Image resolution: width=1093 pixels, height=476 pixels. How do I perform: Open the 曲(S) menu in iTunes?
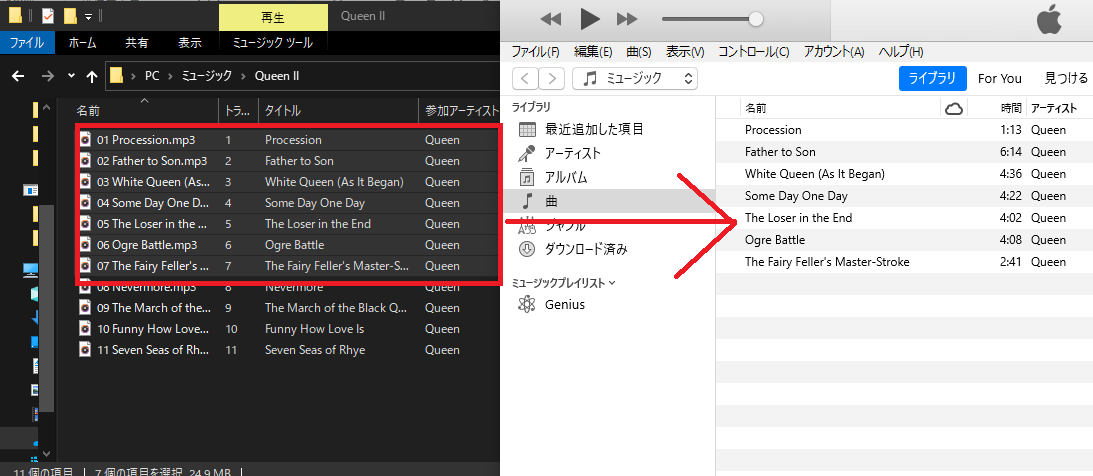[x=639, y=52]
